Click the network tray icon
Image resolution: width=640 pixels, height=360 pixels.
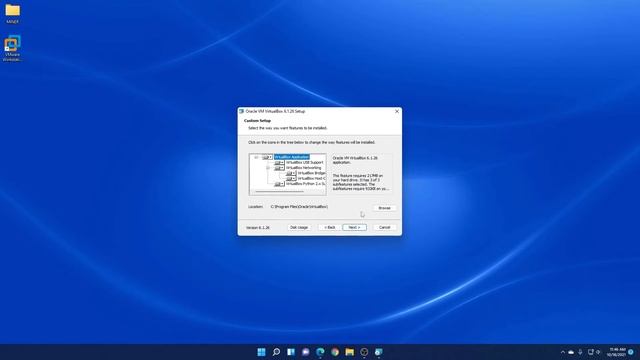point(590,352)
